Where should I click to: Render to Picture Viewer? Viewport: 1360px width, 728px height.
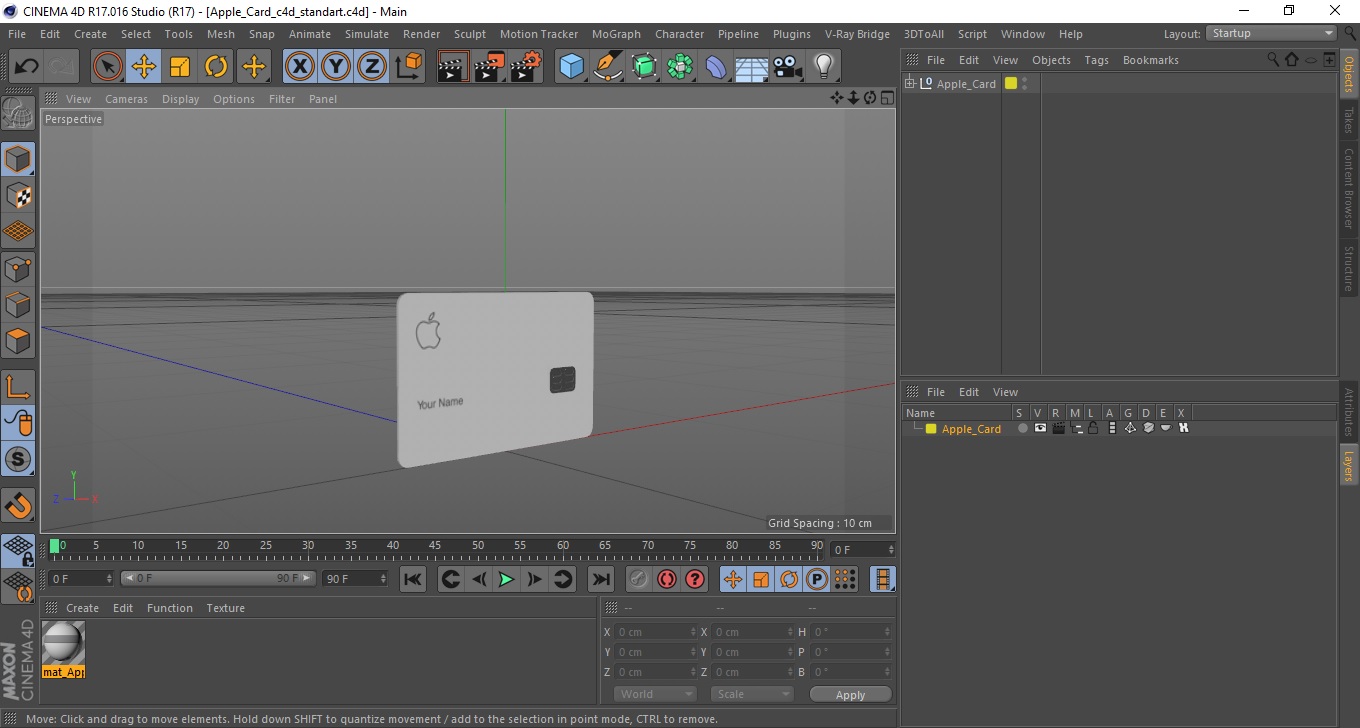pos(490,67)
